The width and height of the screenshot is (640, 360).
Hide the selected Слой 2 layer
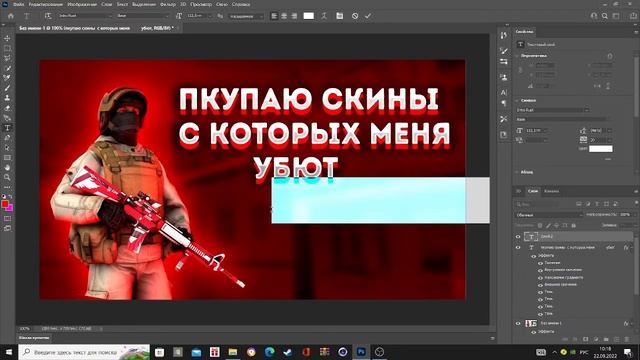tap(518, 236)
